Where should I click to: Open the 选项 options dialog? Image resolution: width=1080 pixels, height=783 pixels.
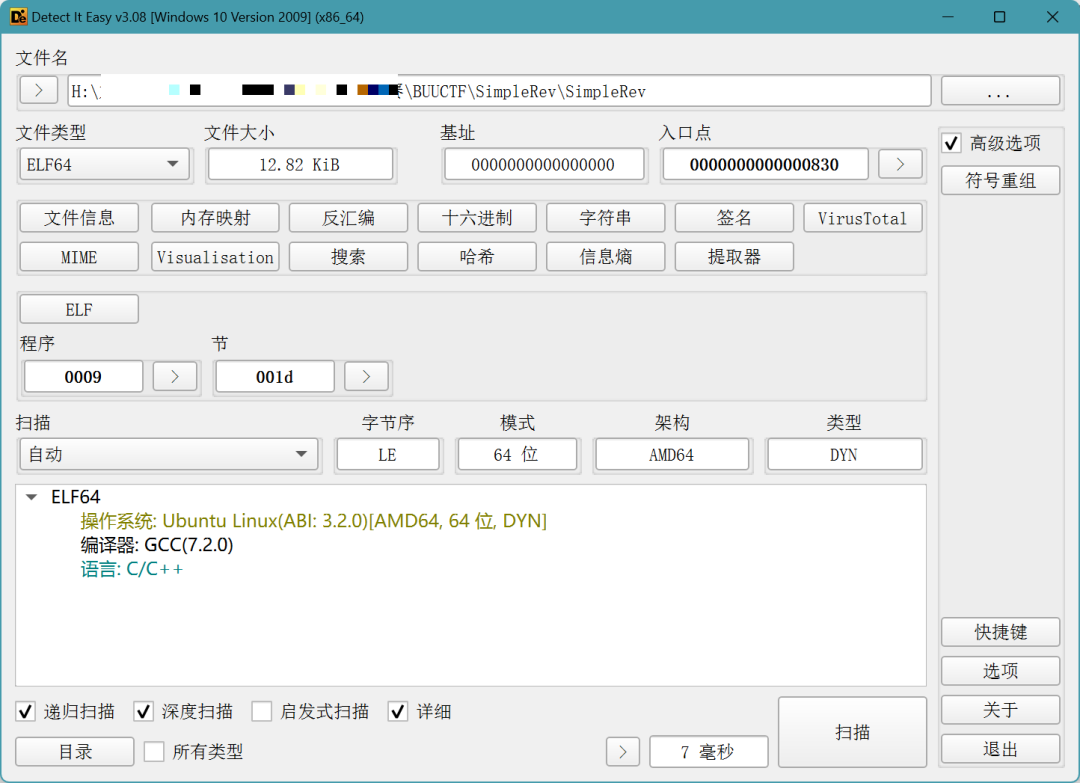[1000, 671]
